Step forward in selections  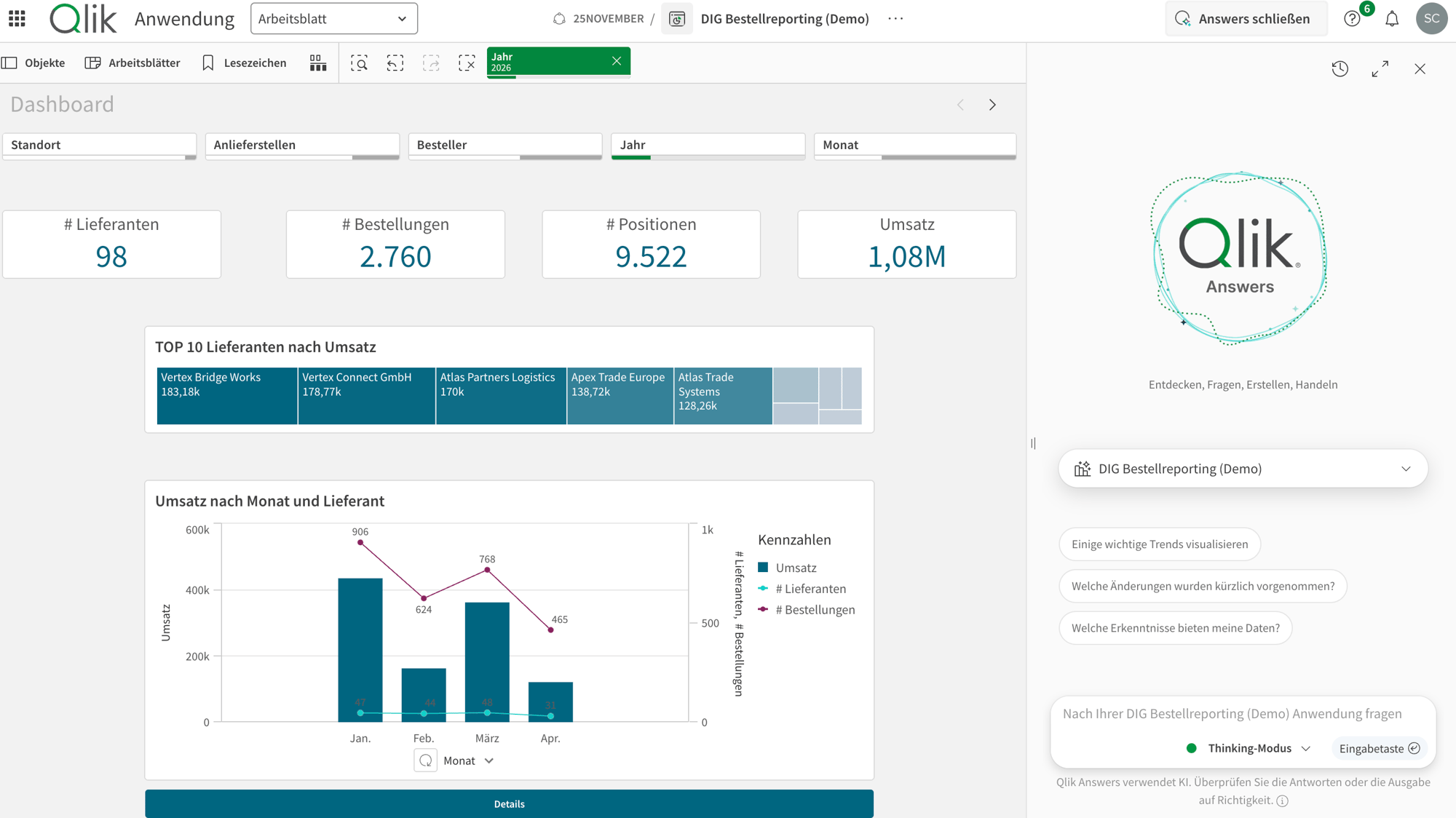(x=431, y=63)
